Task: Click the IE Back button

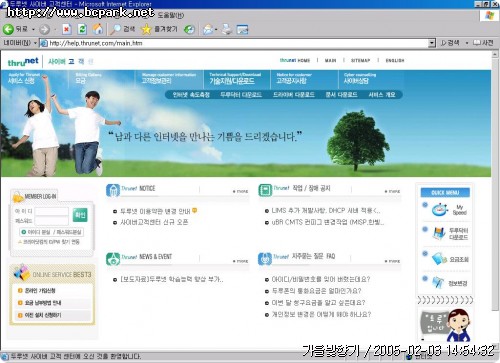Action: 15,29
